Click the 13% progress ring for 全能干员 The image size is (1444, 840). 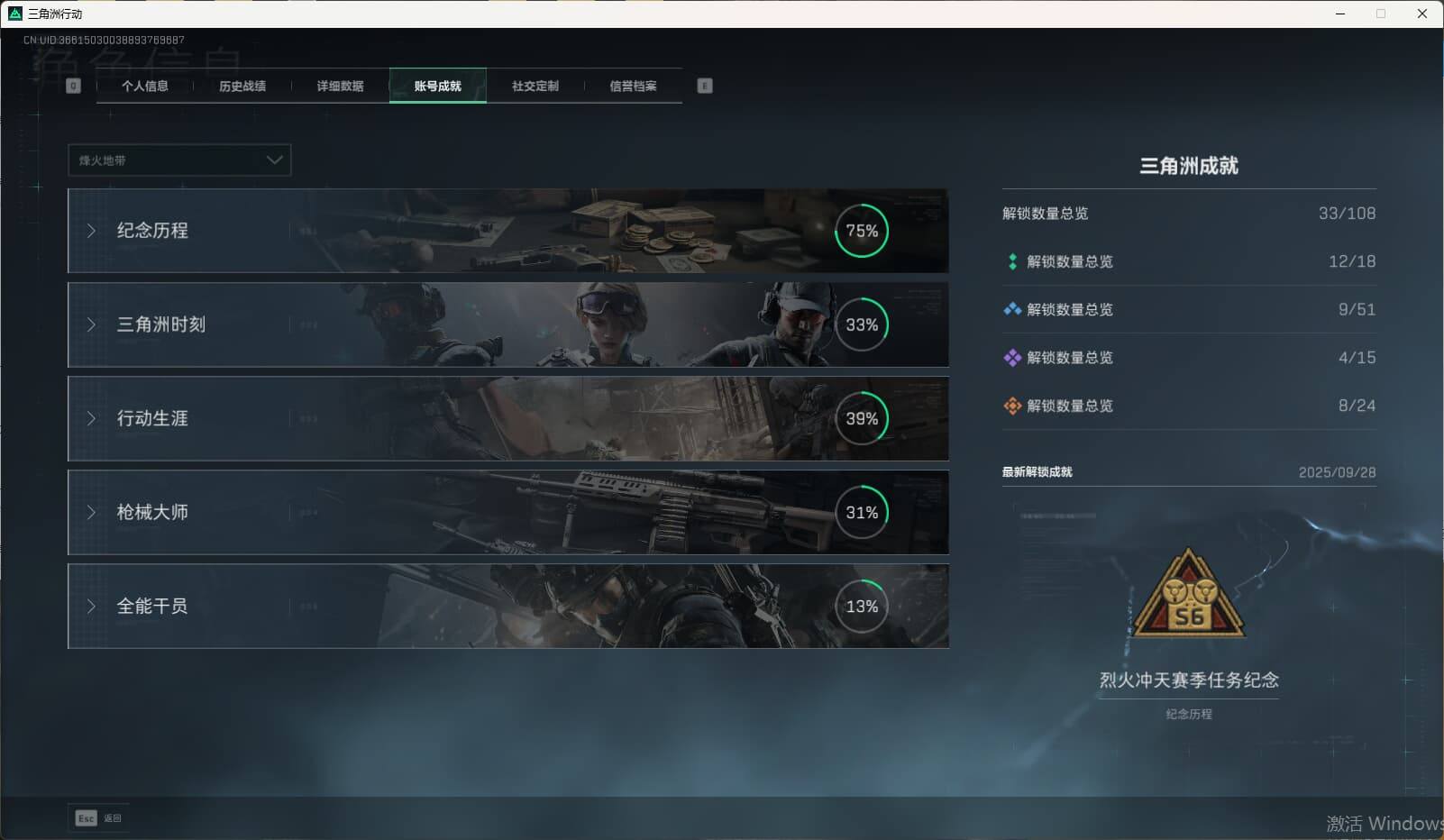[862, 607]
